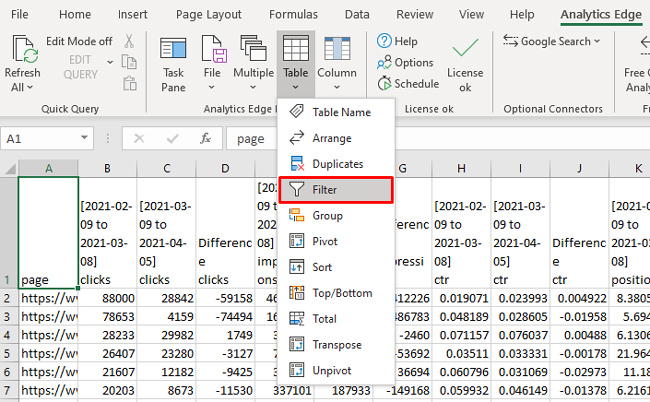Open Analytics Edge Options
Screen dimensions: 650x402
pos(406,63)
